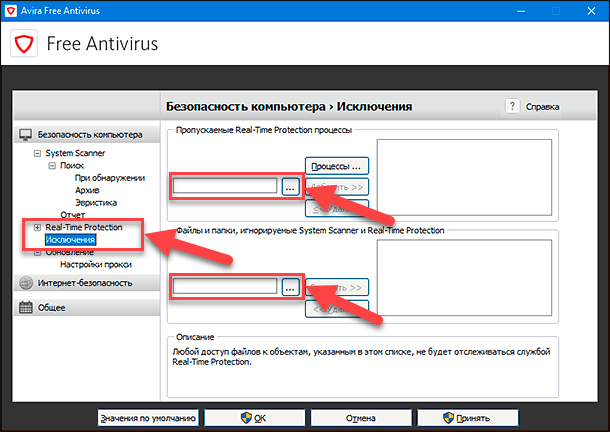Expand the Real-Time Protection tree node
The image size is (610, 432).
pos(37,227)
